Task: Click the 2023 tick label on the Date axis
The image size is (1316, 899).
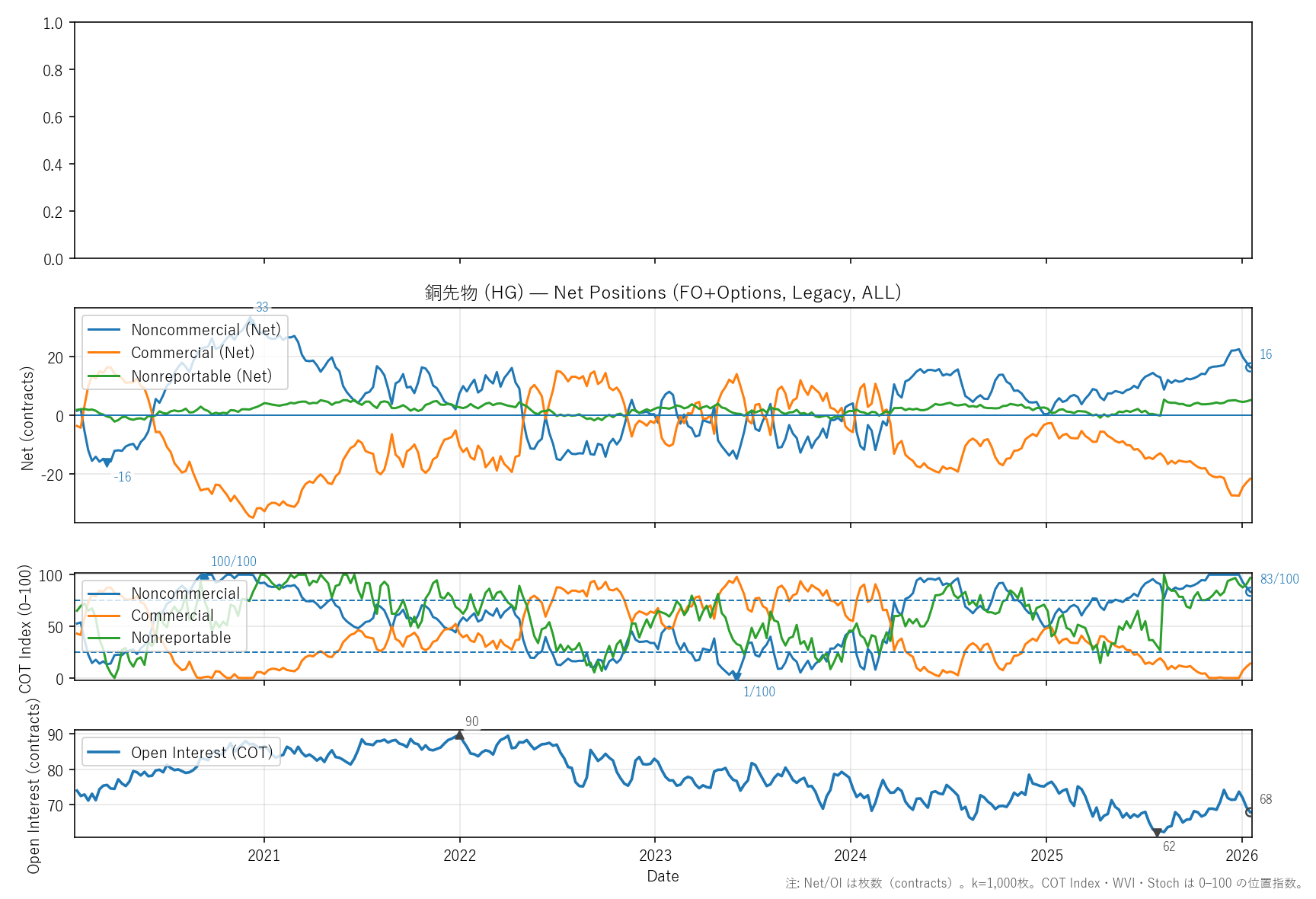Action: [x=655, y=856]
